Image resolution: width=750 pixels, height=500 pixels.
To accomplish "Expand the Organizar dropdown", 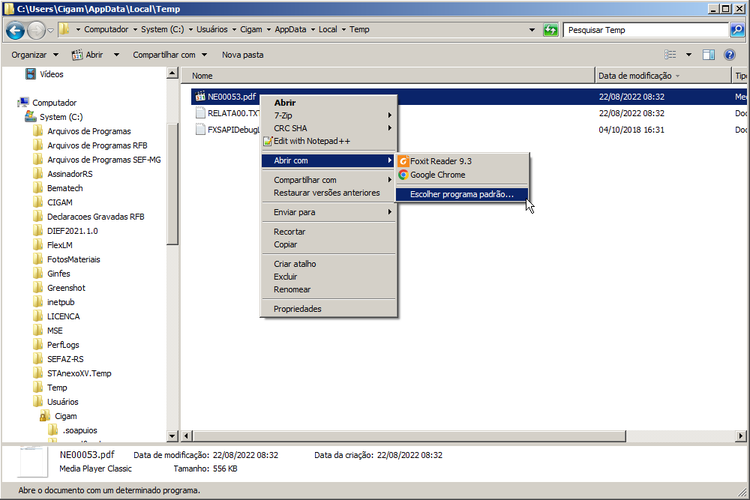I will pyautogui.click(x=34, y=55).
